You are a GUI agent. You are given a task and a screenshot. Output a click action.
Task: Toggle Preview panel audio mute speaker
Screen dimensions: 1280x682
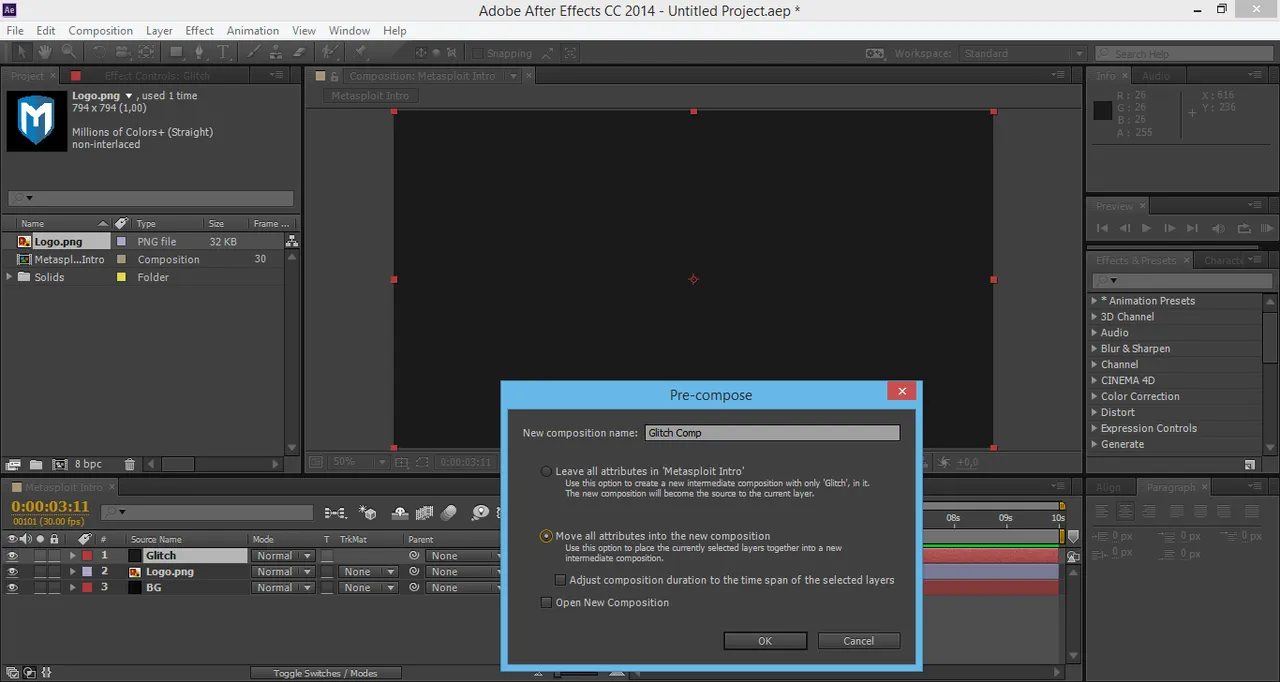[x=1217, y=228]
